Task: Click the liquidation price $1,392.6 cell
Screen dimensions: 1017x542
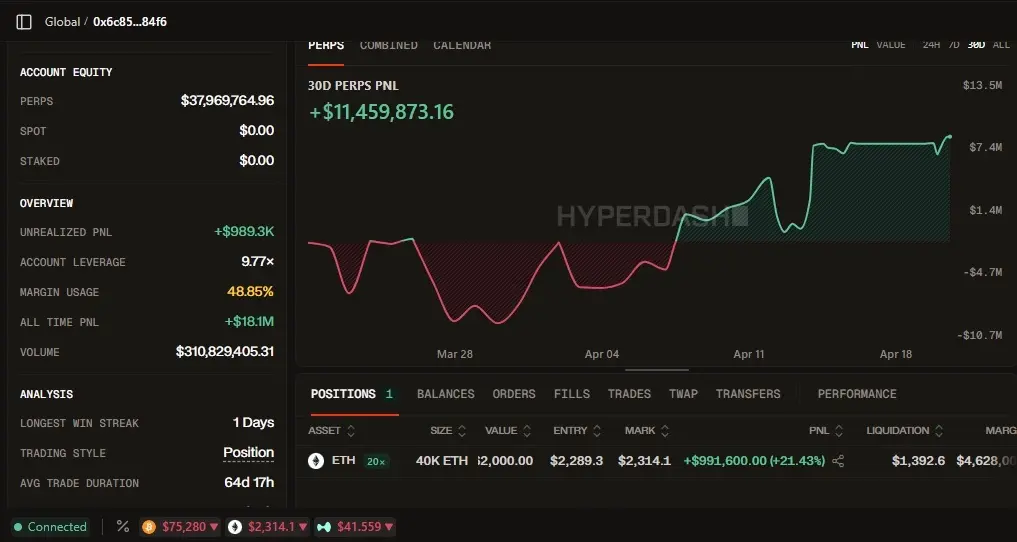Action: click(918, 461)
